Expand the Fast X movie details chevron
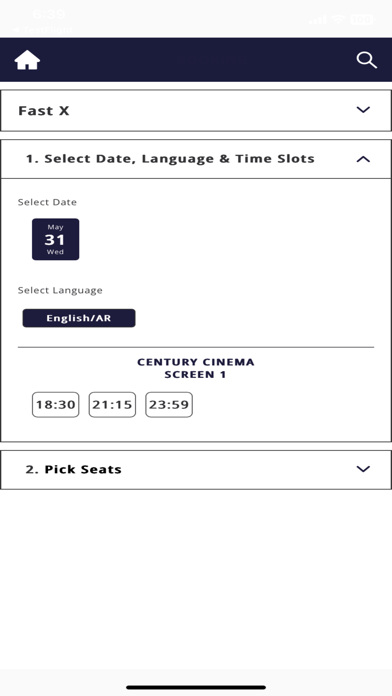 [x=363, y=110]
